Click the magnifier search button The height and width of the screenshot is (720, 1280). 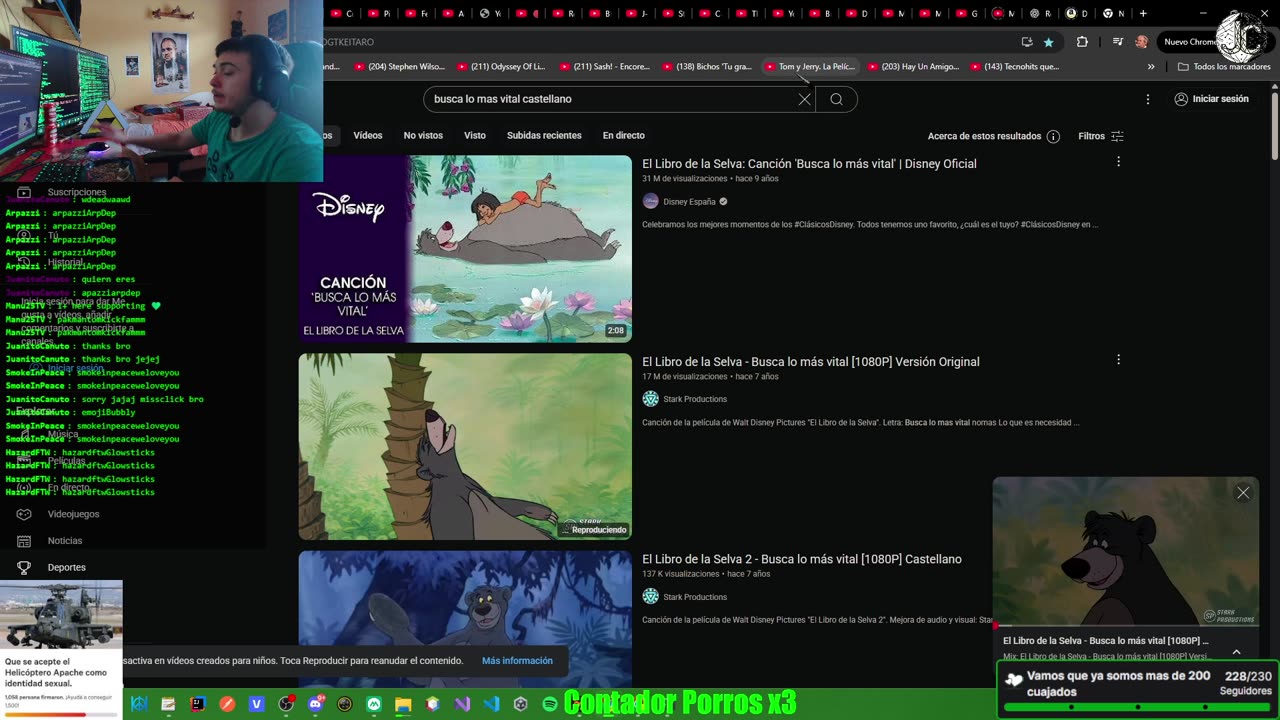pos(837,99)
